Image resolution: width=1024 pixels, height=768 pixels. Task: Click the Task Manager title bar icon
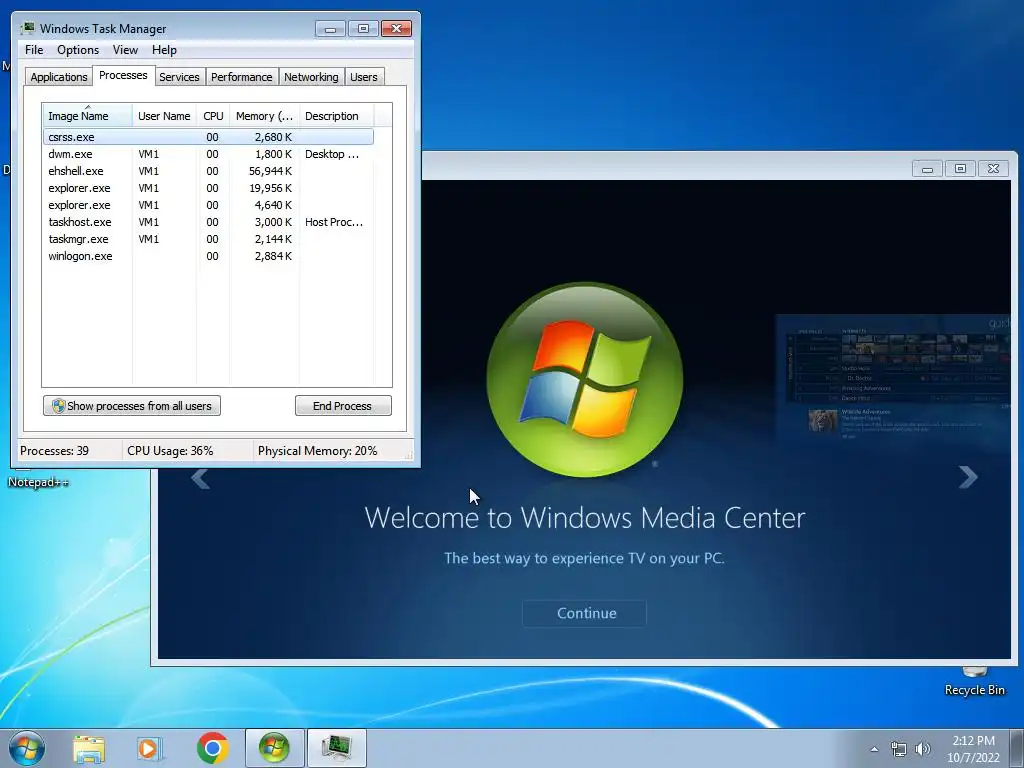[x=28, y=28]
